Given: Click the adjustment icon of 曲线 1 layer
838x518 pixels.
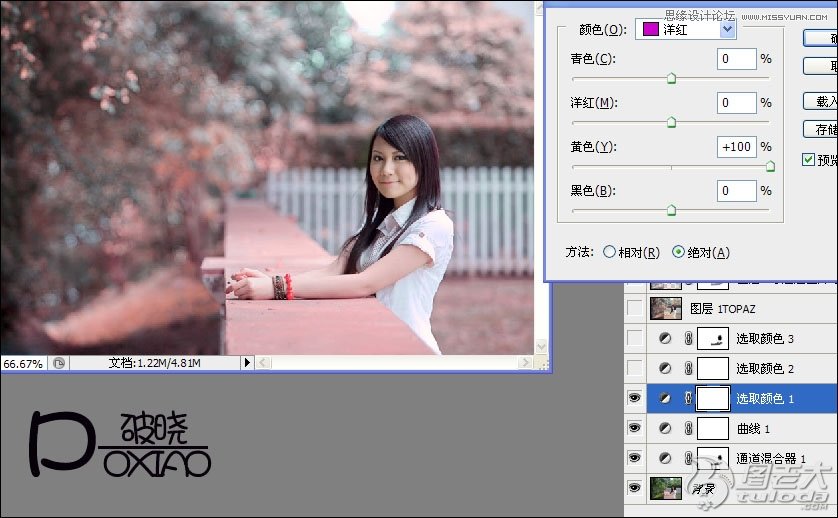Looking at the screenshot, I should (665, 428).
